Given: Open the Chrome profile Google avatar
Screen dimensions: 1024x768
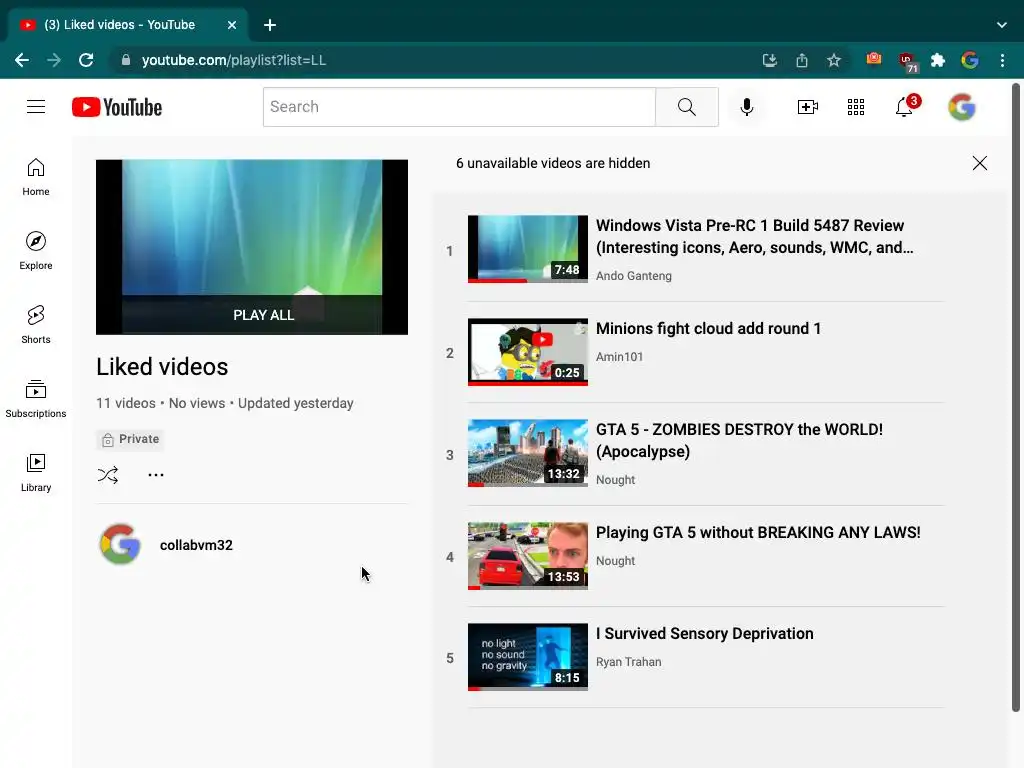Looking at the screenshot, I should 970,61.
